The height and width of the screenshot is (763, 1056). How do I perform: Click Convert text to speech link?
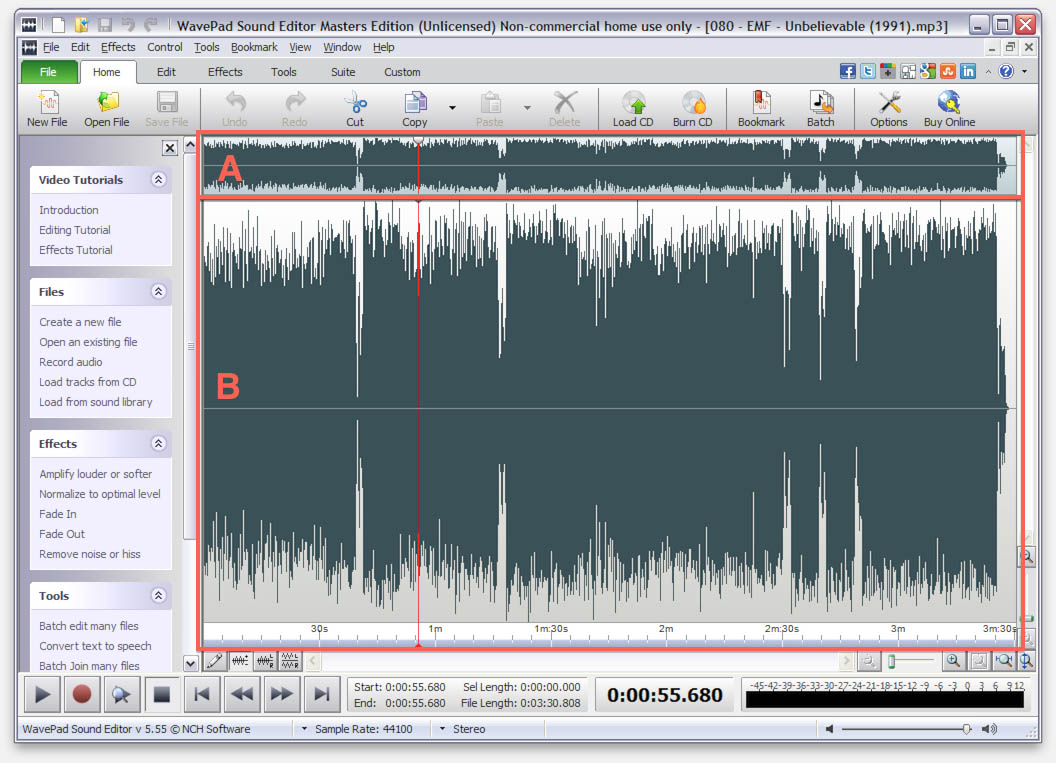pyautogui.click(x=95, y=646)
